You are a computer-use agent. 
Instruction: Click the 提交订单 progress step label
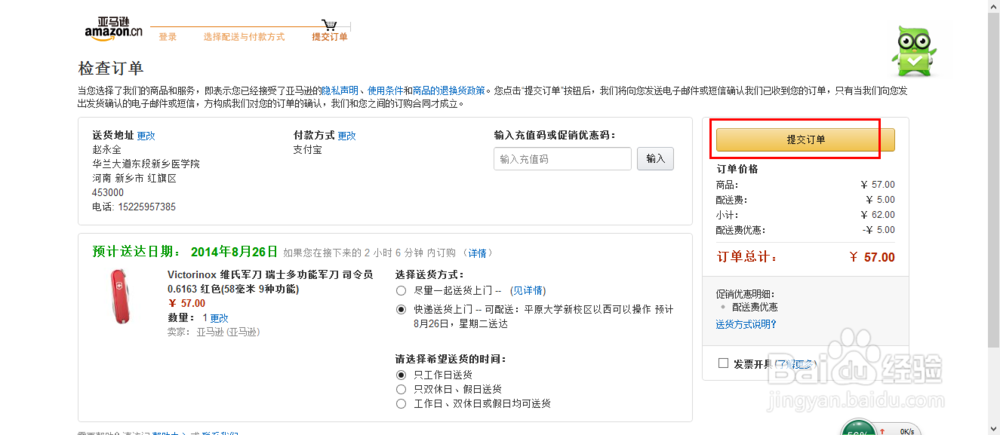pyautogui.click(x=330, y=37)
